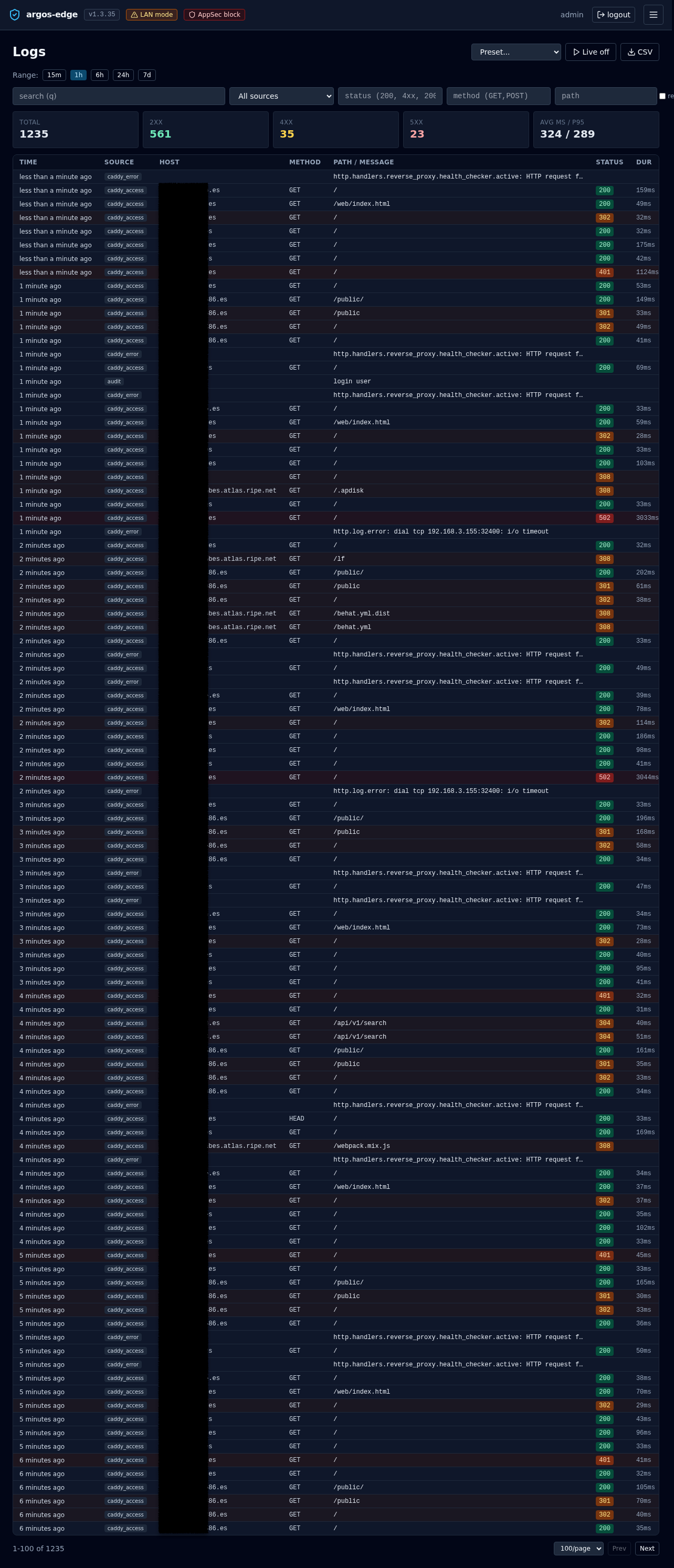
Task: Focus the status filter field
Action: pyautogui.click(x=390, y=96)
